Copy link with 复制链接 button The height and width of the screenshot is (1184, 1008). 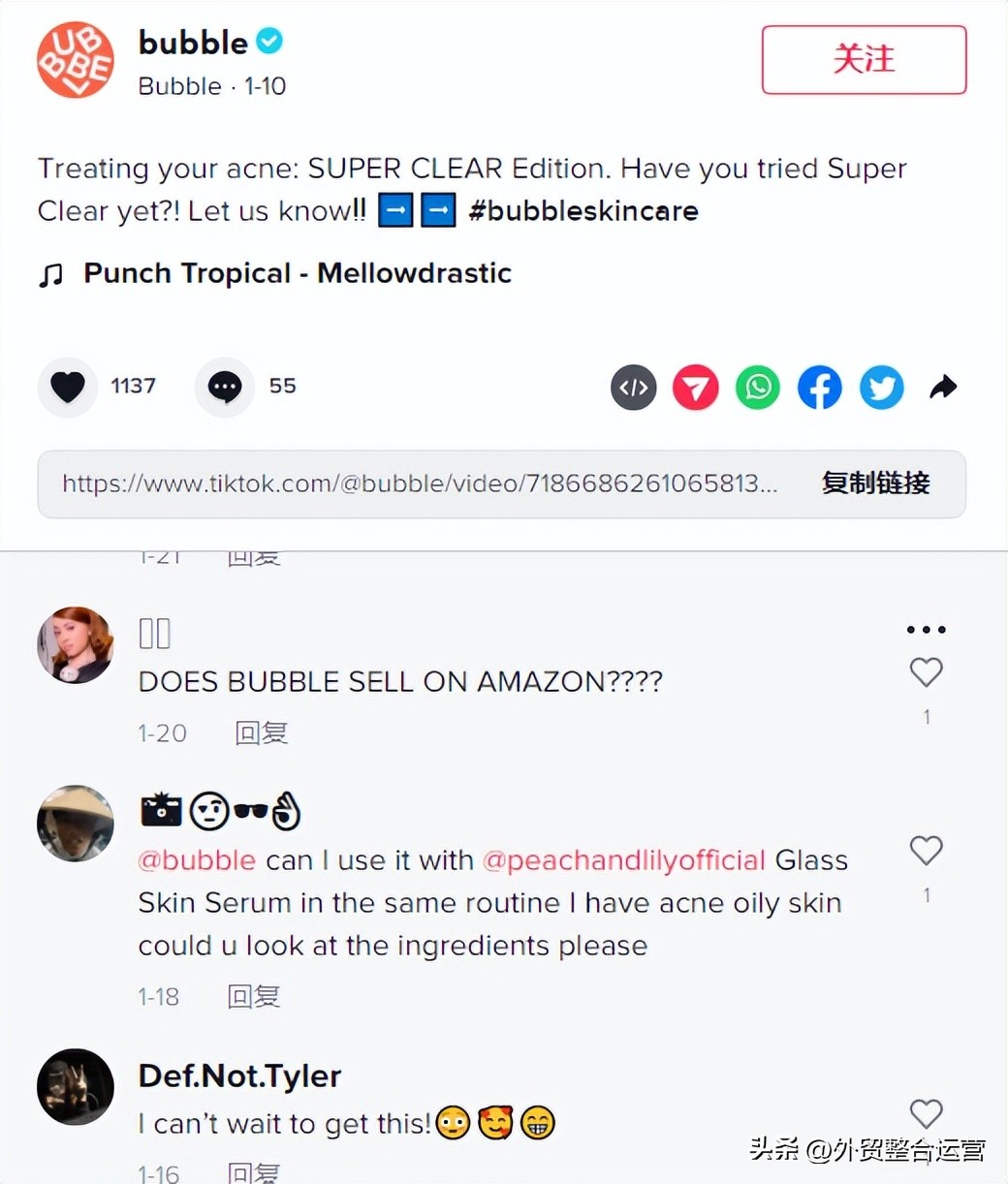tap(875, 483)
